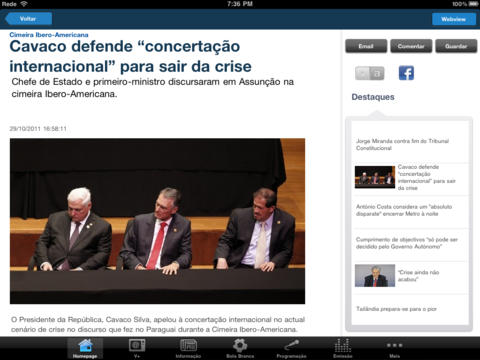Share article on Facebook
480x360 pixels.
pyautogui.click(x=406, y=73)
